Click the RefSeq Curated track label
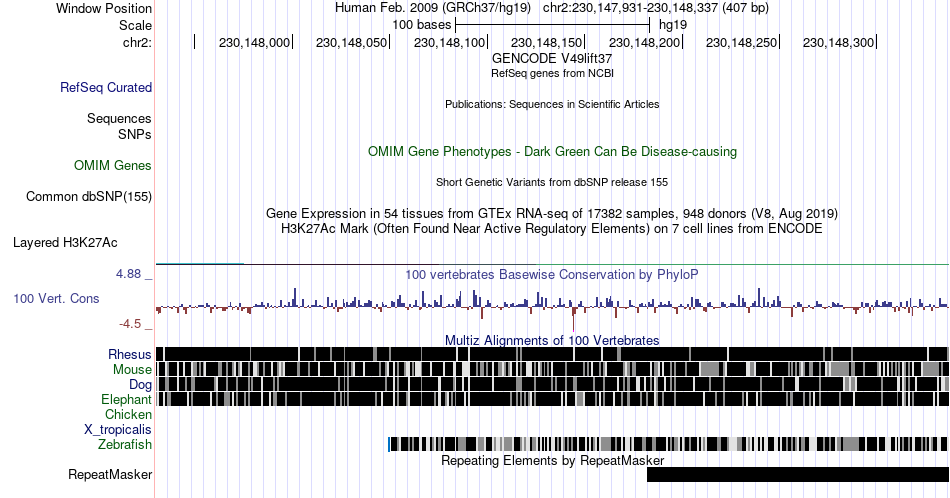This screenshot has height=498, width=950. (105, 87)
